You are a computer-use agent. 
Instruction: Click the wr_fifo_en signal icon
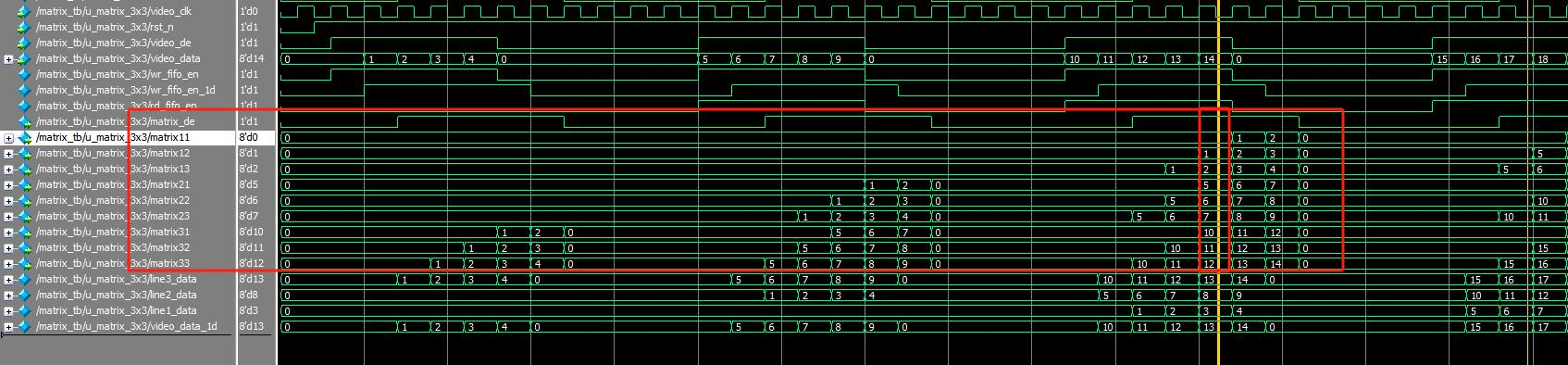pos(25,74)
